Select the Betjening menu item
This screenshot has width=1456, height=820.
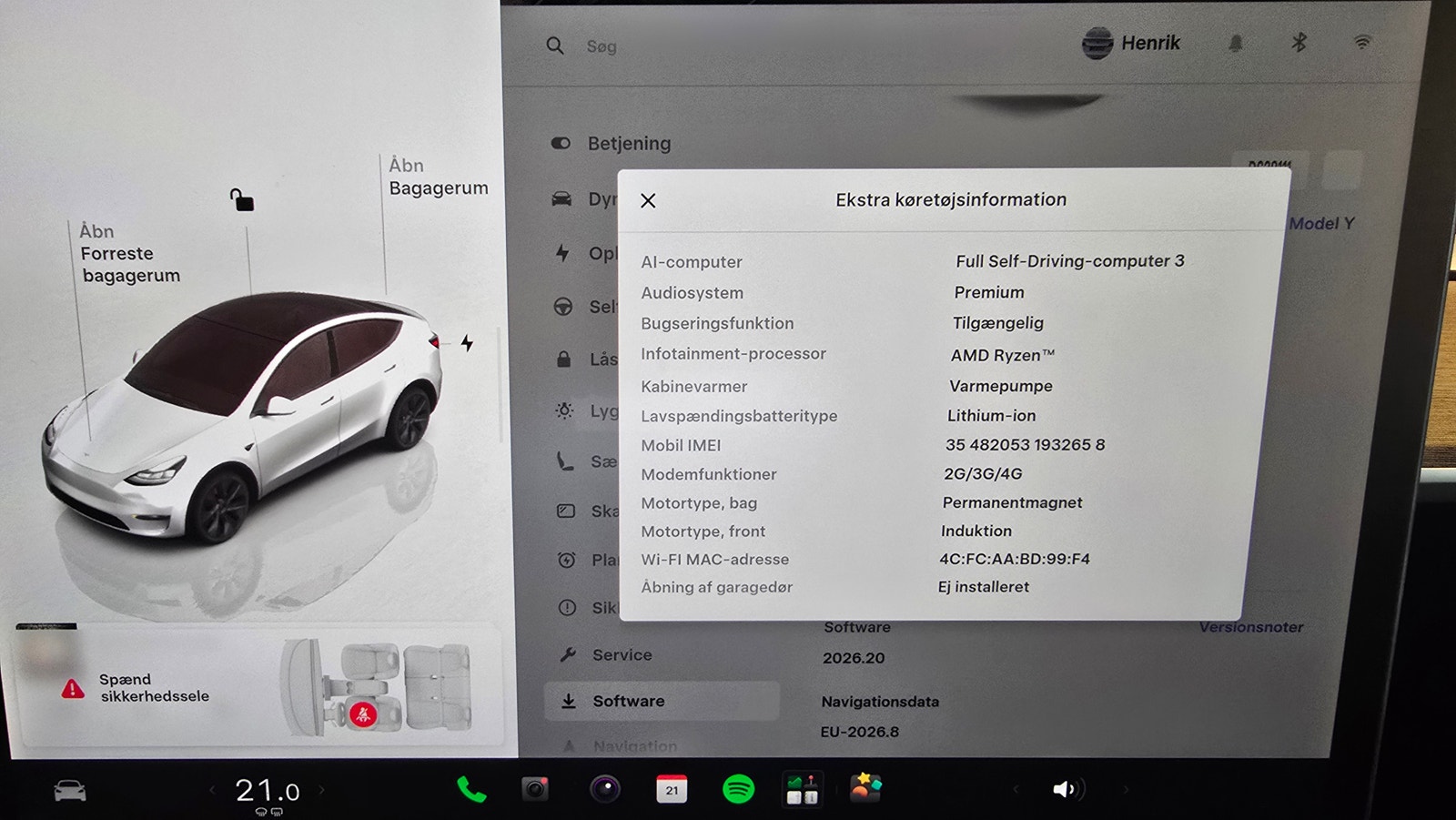pyautogui.click(x=612, y=144)
